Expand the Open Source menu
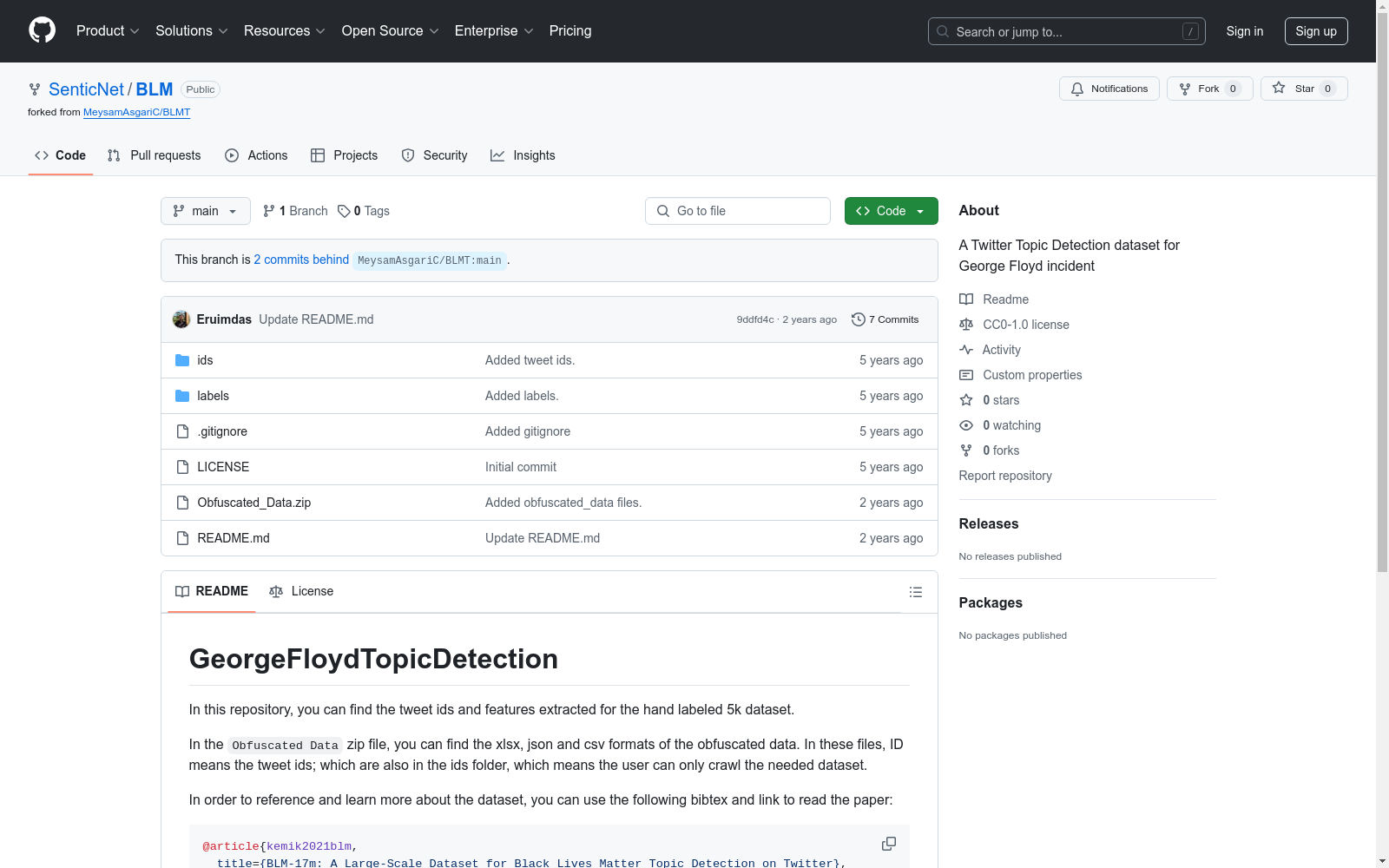This screenshot has height=868, width=1389. 391,31
